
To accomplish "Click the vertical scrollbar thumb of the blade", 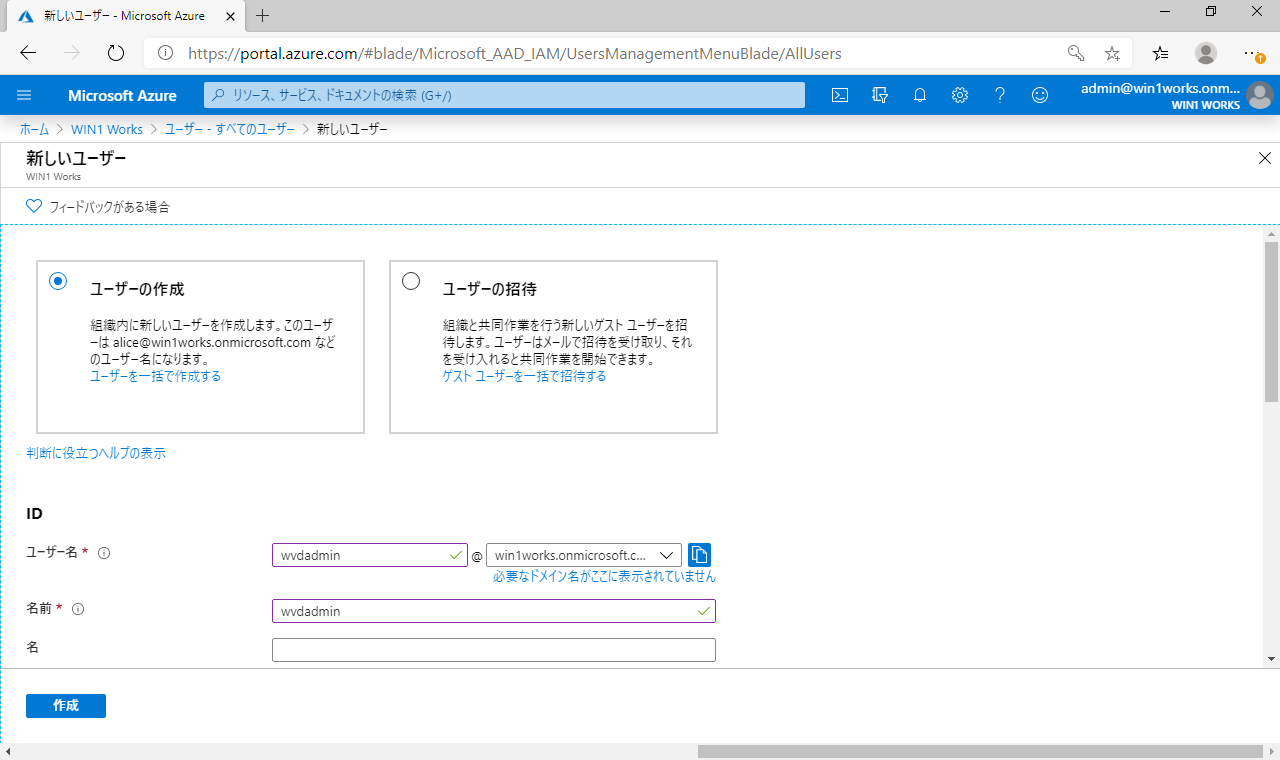I will (x=1271, y=320).
